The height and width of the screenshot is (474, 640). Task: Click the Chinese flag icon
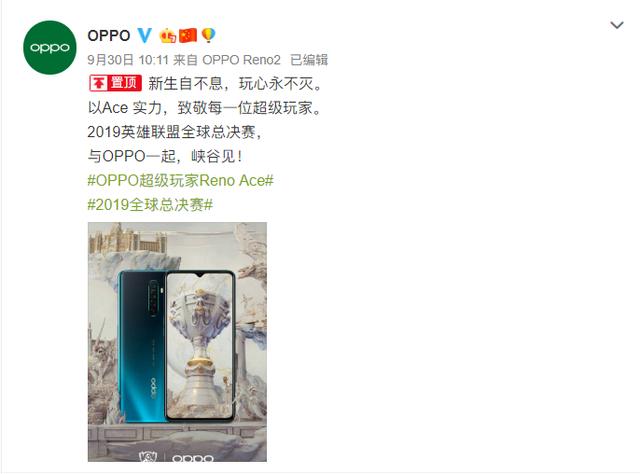pos(188,36)
